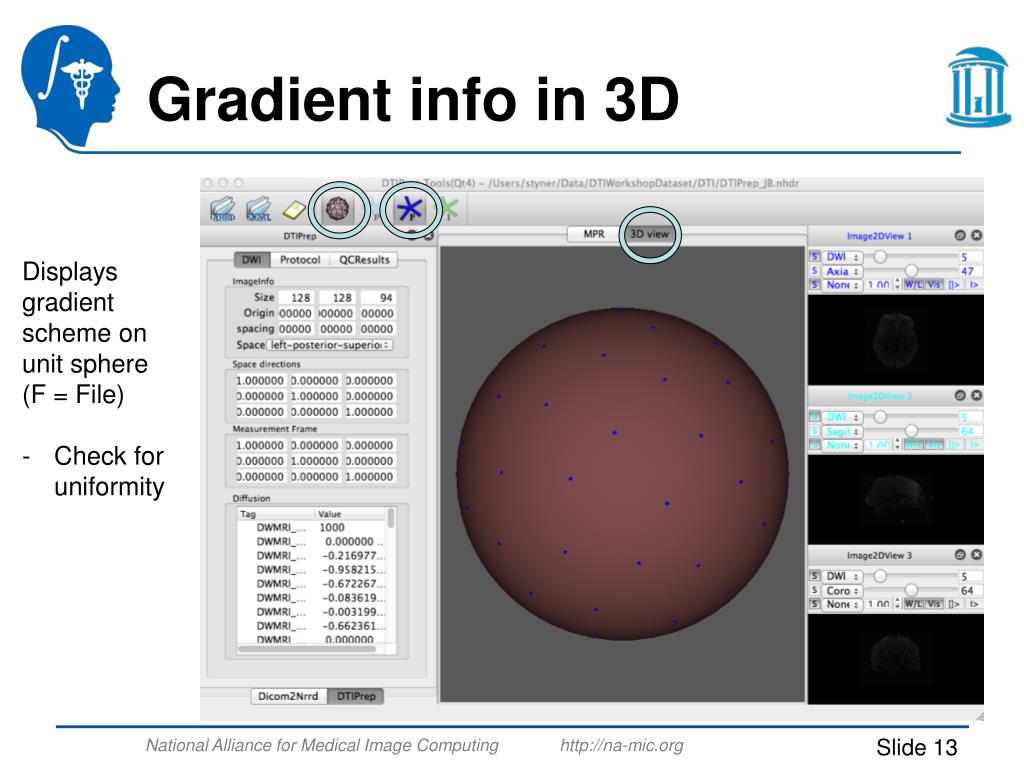Click the Size field showing 94
Viewport: 1024px width, 768px height.
point(378,297)
